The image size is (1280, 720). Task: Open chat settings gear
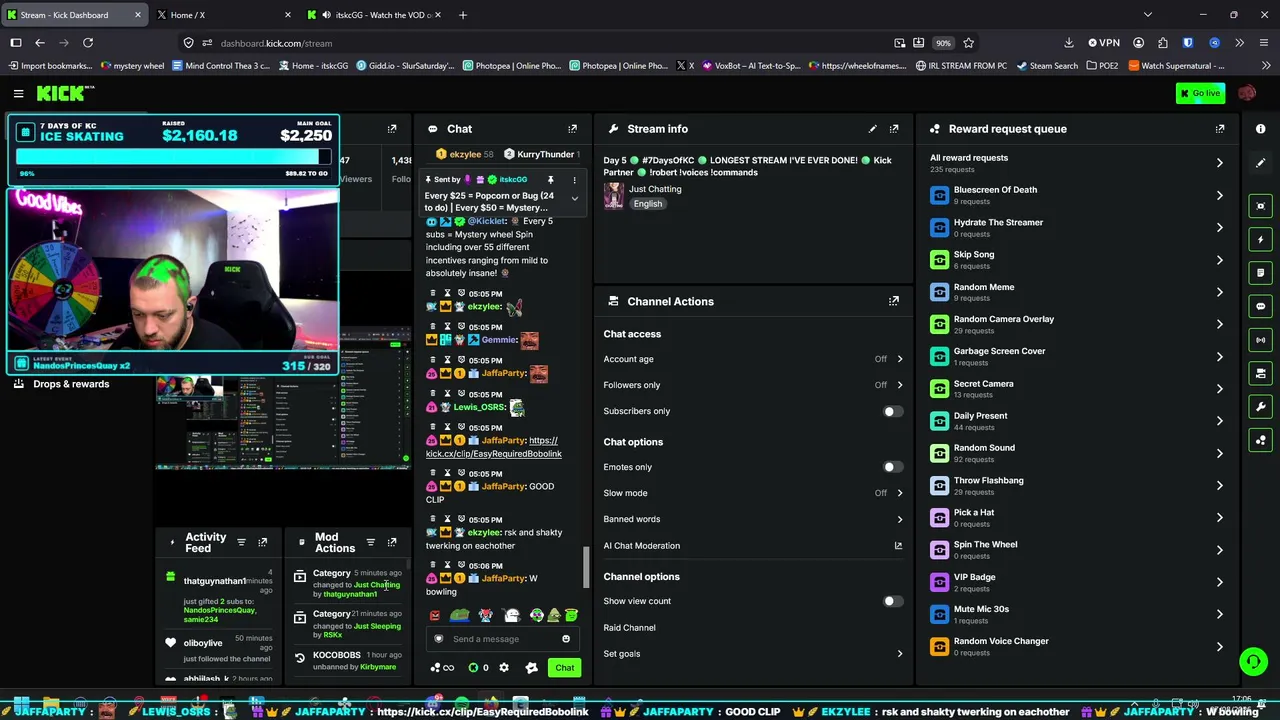pos(504,668)
